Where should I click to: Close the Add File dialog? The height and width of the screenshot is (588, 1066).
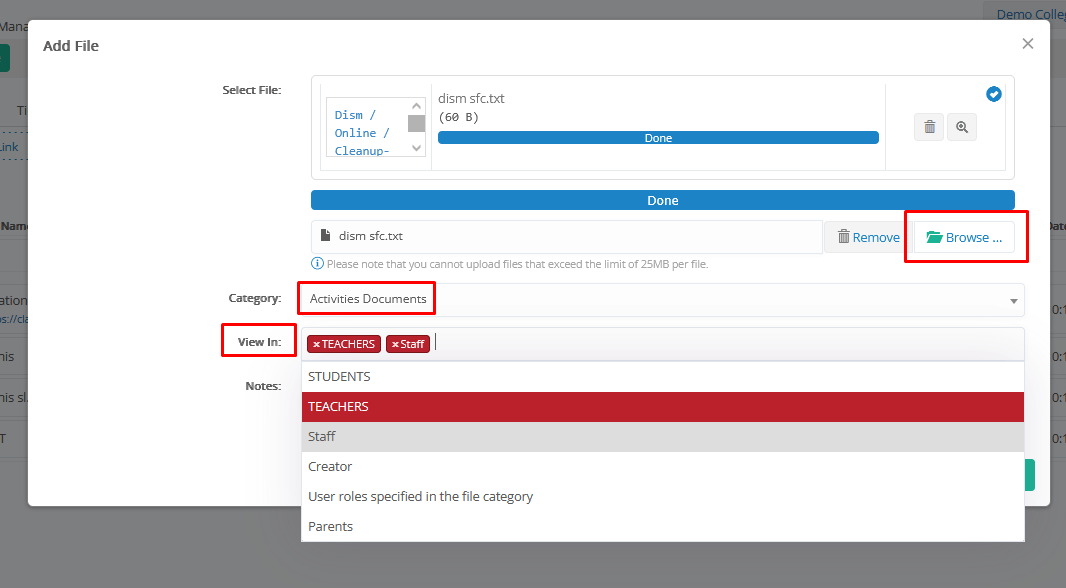click(1027, 44)
